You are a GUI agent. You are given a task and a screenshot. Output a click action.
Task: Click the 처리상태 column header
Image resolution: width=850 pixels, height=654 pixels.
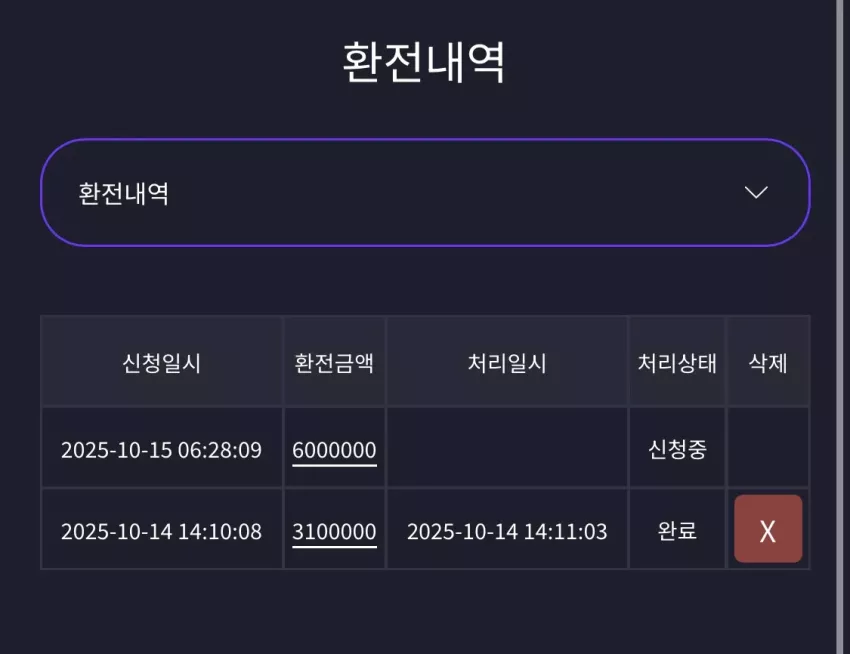pyautogui.click(x=677, y=362)
